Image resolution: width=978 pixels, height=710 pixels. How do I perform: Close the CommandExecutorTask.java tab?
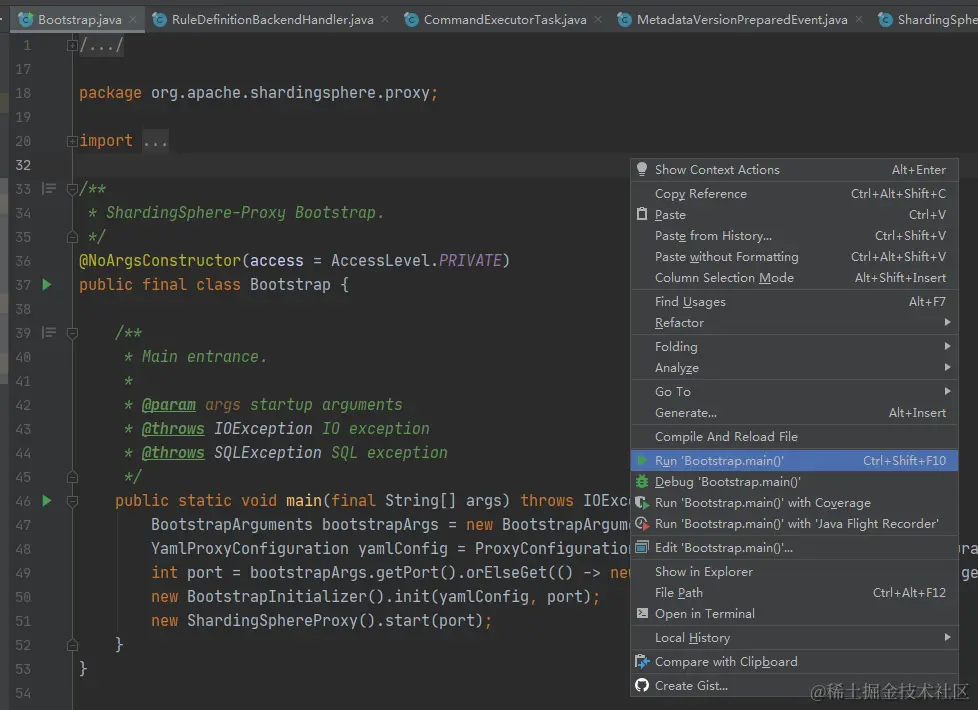click(598, 19)
